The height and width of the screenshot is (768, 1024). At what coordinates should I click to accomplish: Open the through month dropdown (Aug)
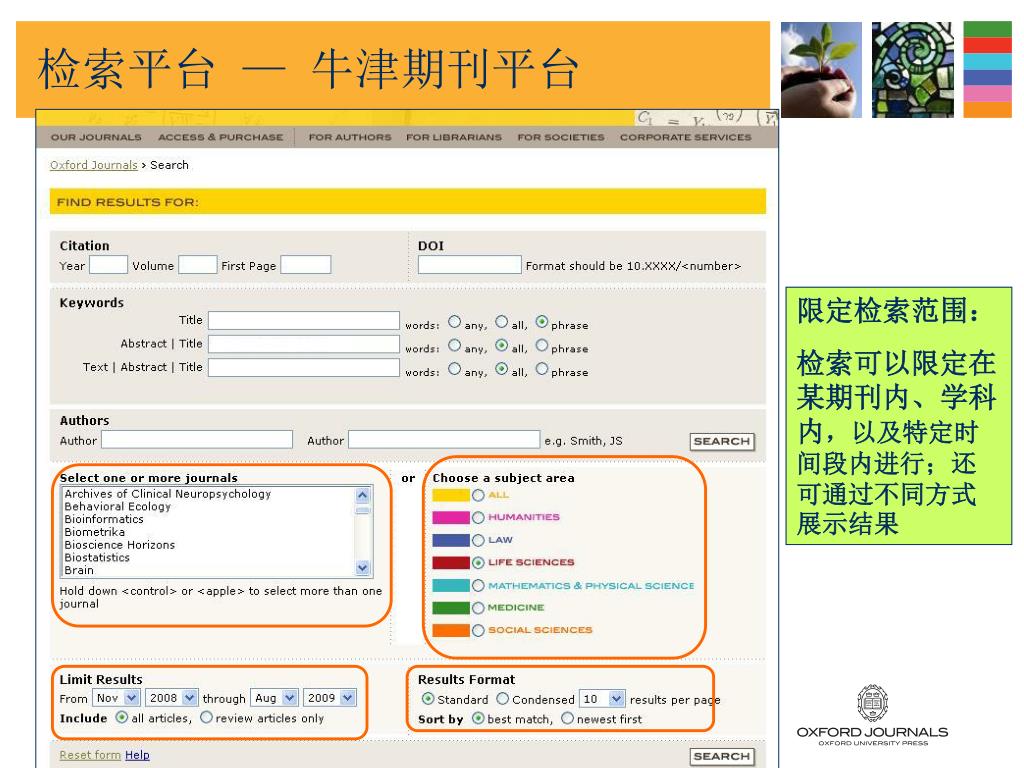[x=274, y=698]
